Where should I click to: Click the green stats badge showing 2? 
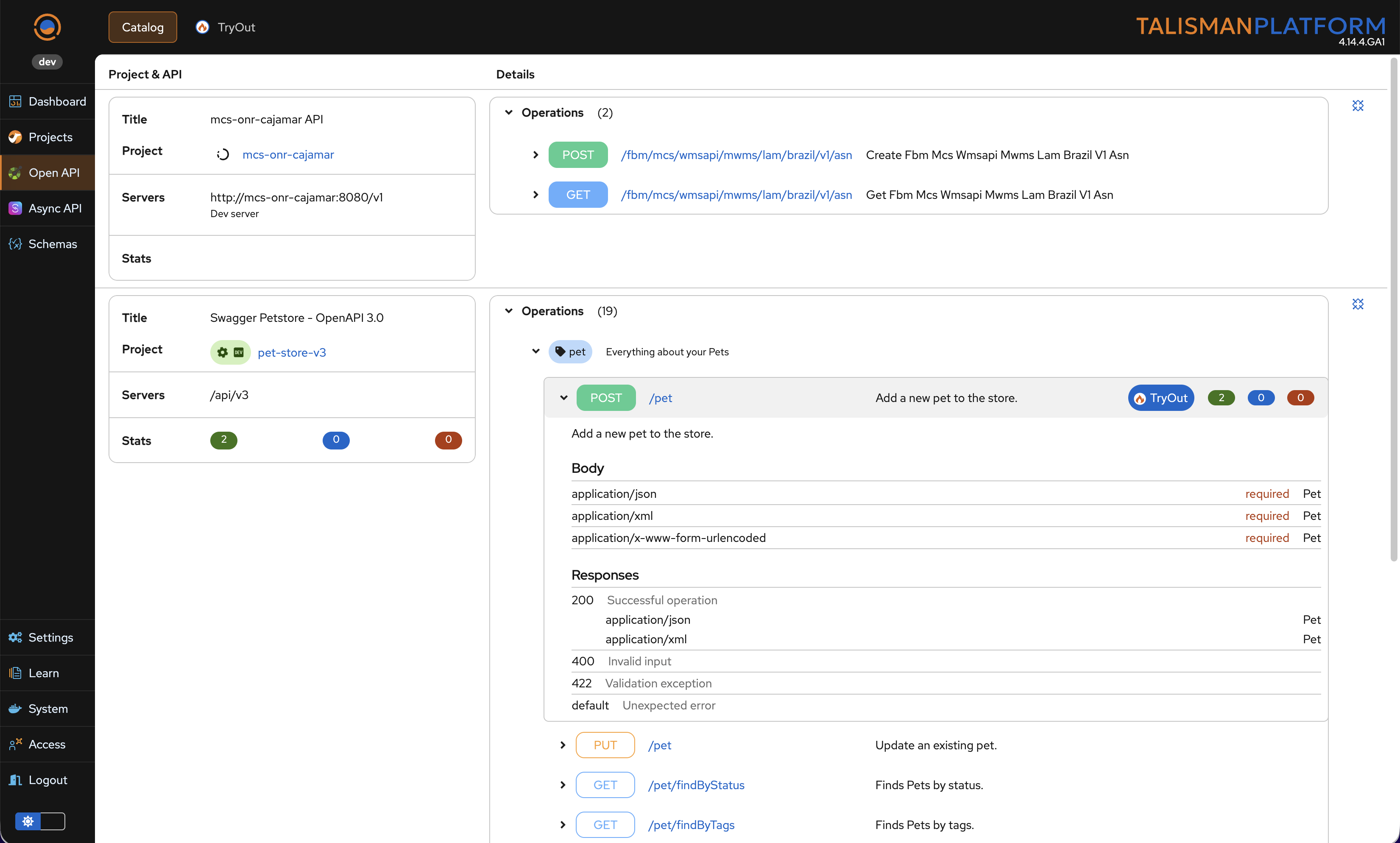(223, 440)
